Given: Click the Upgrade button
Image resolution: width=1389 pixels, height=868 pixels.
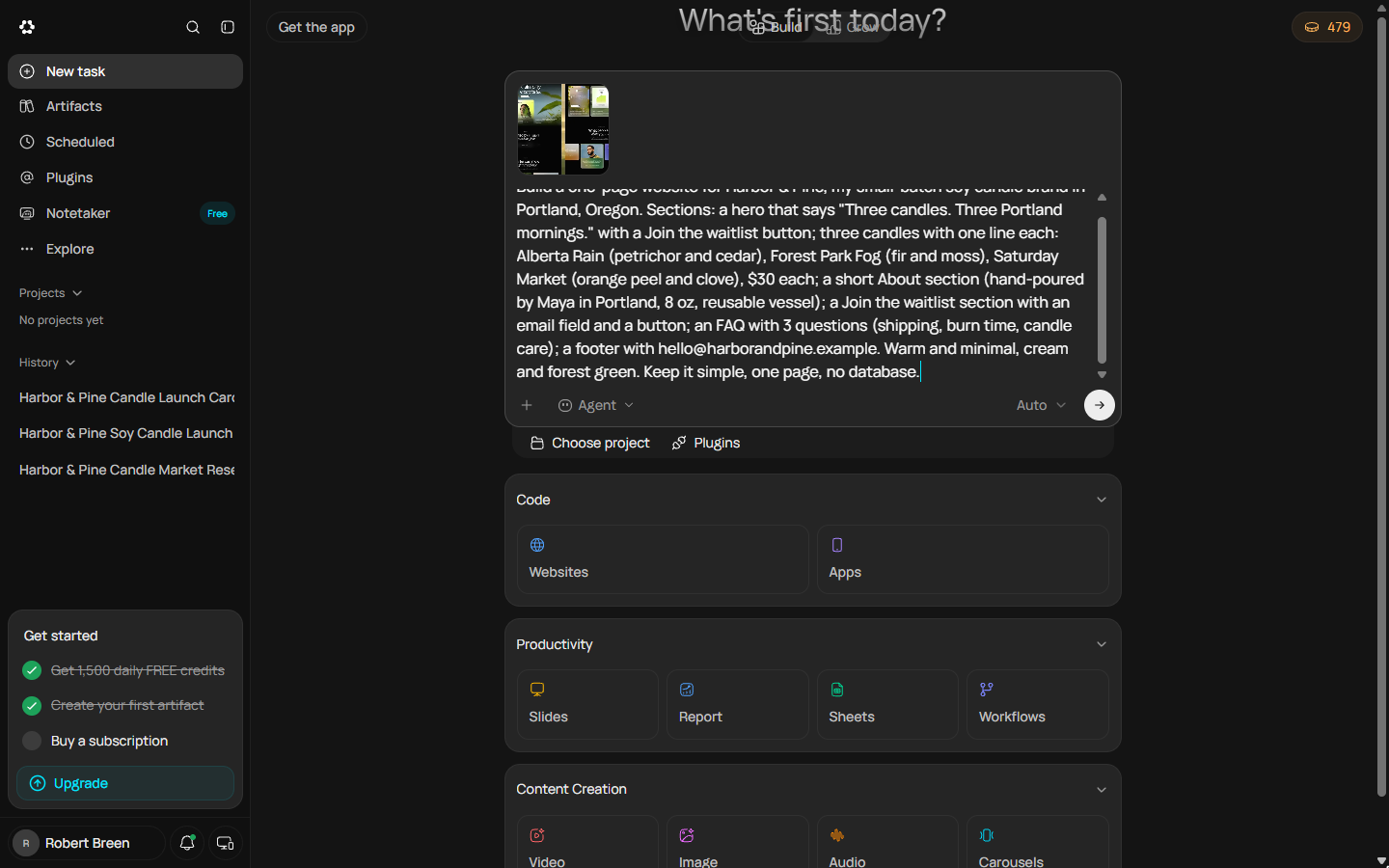Looking at the screenshot, I should (x=125, y=783).
